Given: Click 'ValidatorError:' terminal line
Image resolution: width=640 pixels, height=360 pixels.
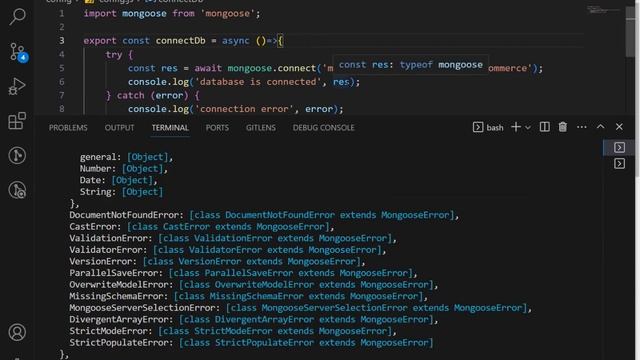Looking at the screenshot, I should [x=227, y=250].
